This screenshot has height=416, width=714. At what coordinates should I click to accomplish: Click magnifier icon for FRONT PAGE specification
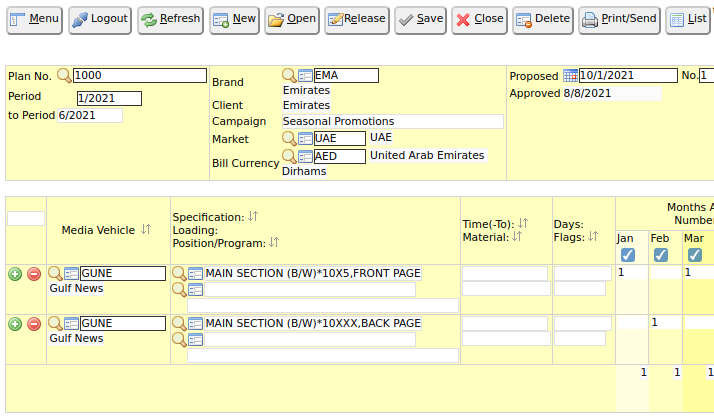coord(179,273)
